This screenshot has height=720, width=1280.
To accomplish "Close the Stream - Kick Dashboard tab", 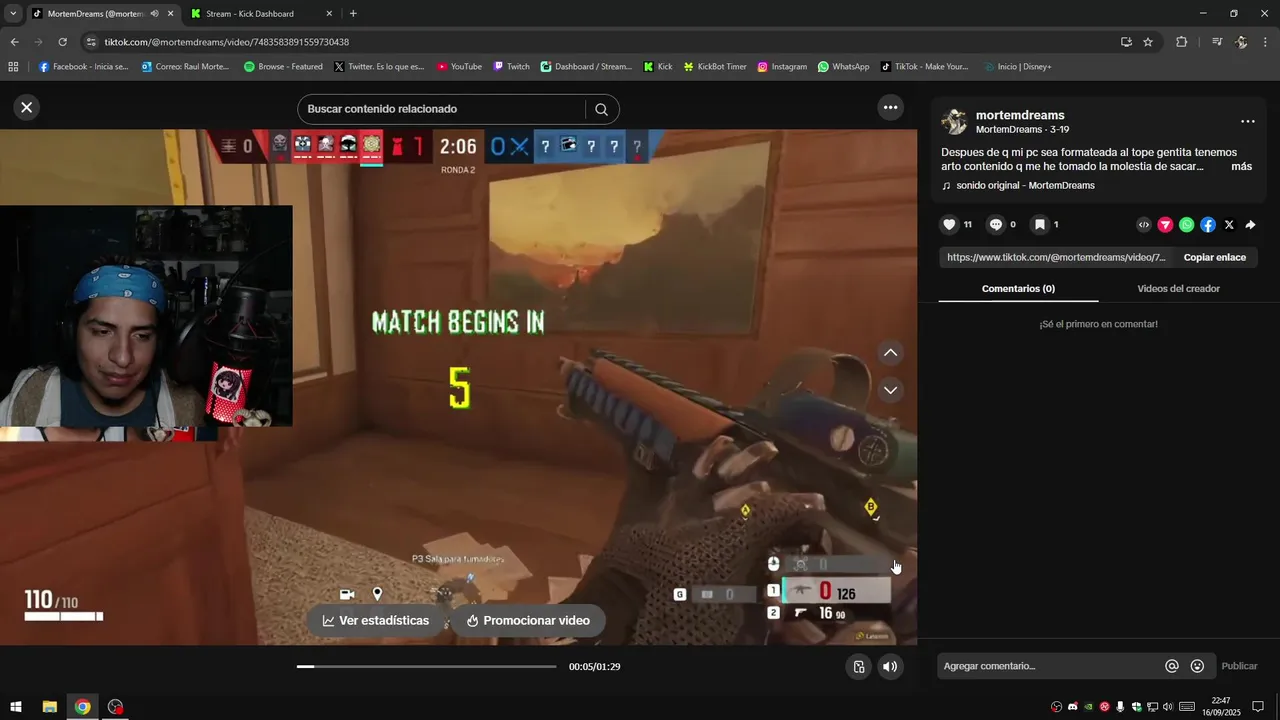I will (x=329, y=14).
